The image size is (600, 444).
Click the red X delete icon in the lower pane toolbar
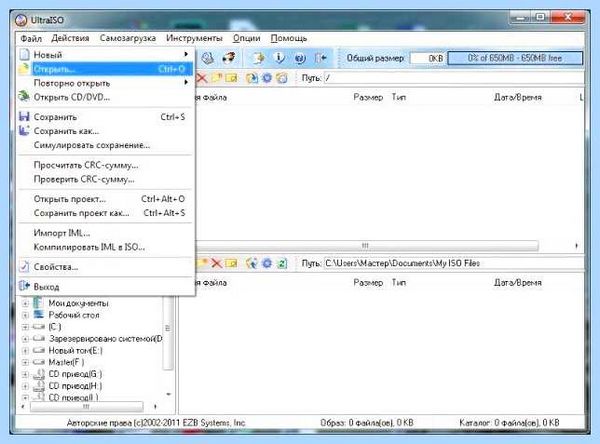[x=217, y=263]
